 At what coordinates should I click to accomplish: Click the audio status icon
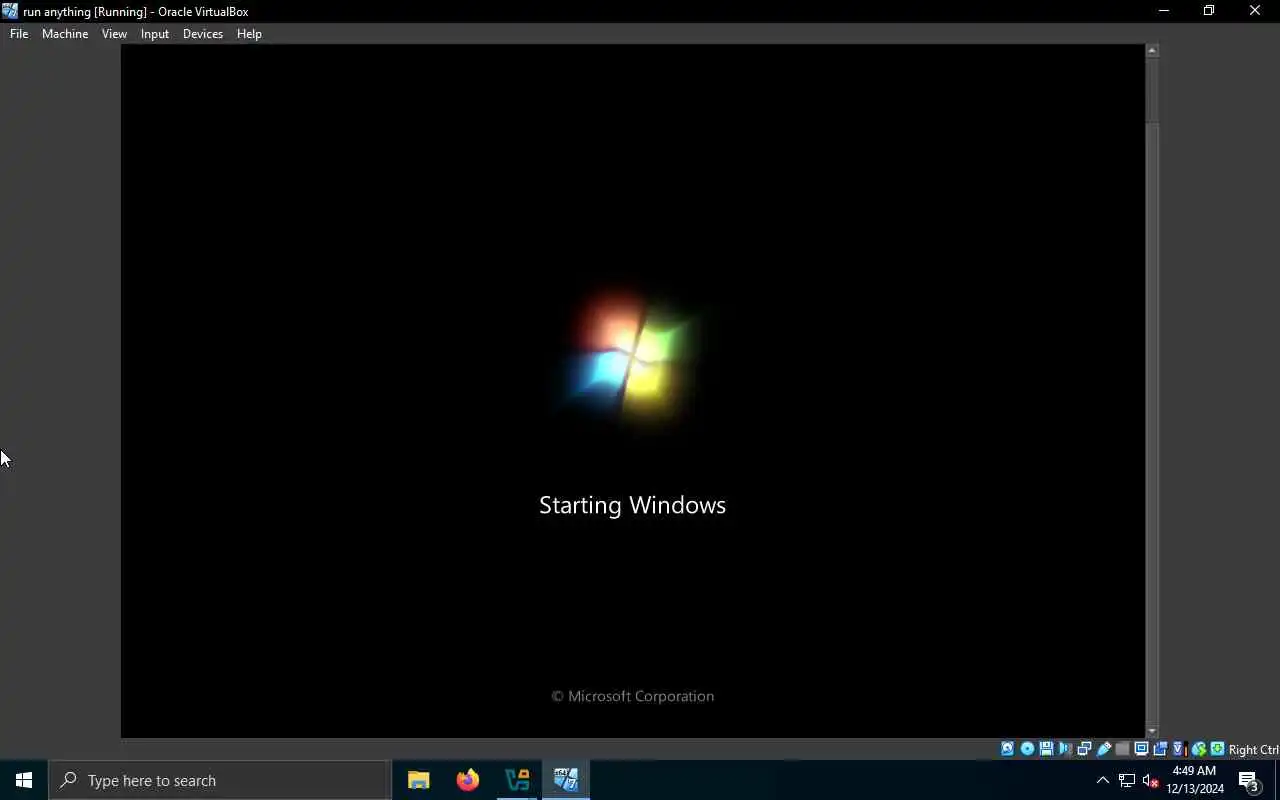1065,749
